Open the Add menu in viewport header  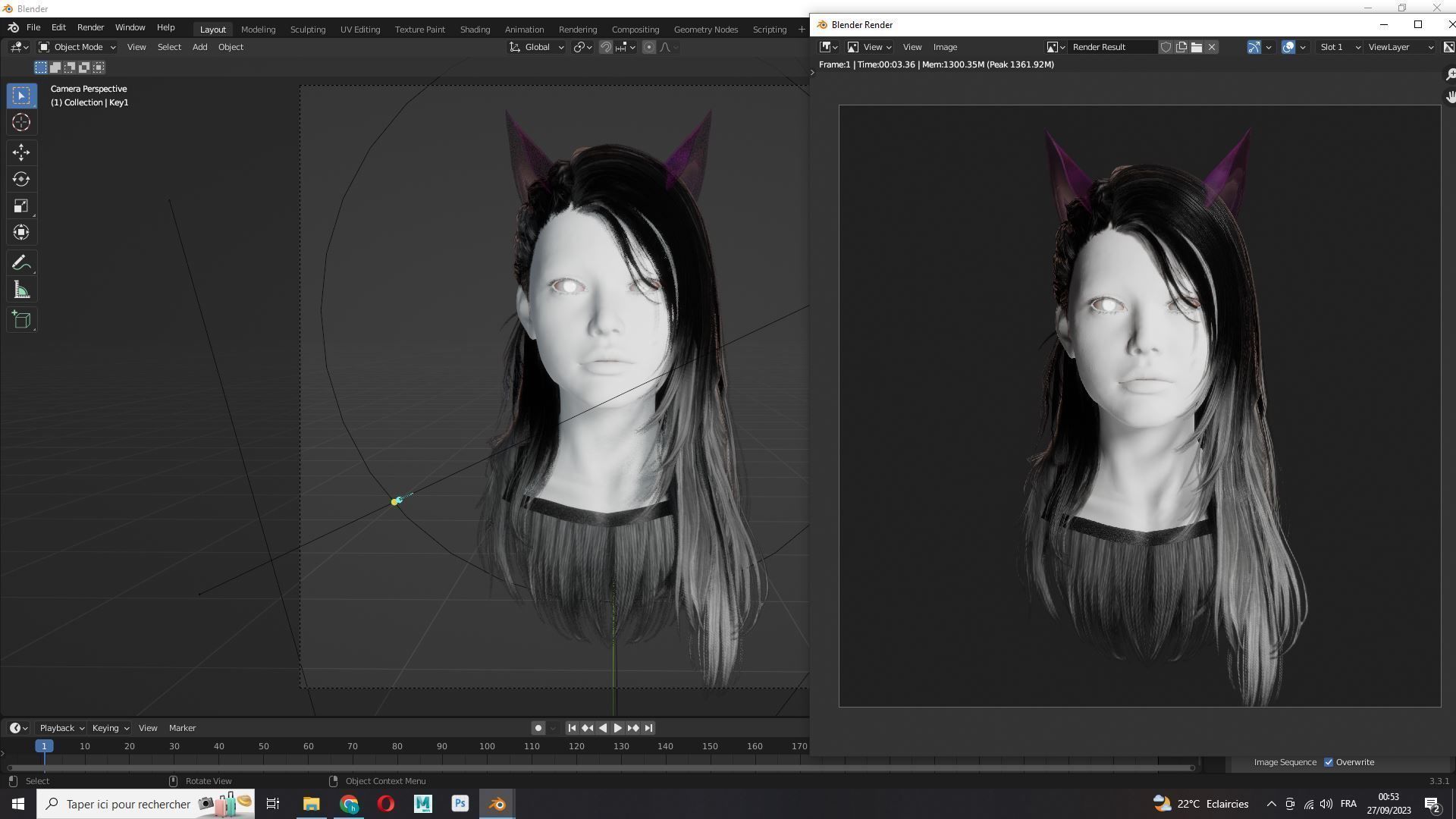pos(199,47)
